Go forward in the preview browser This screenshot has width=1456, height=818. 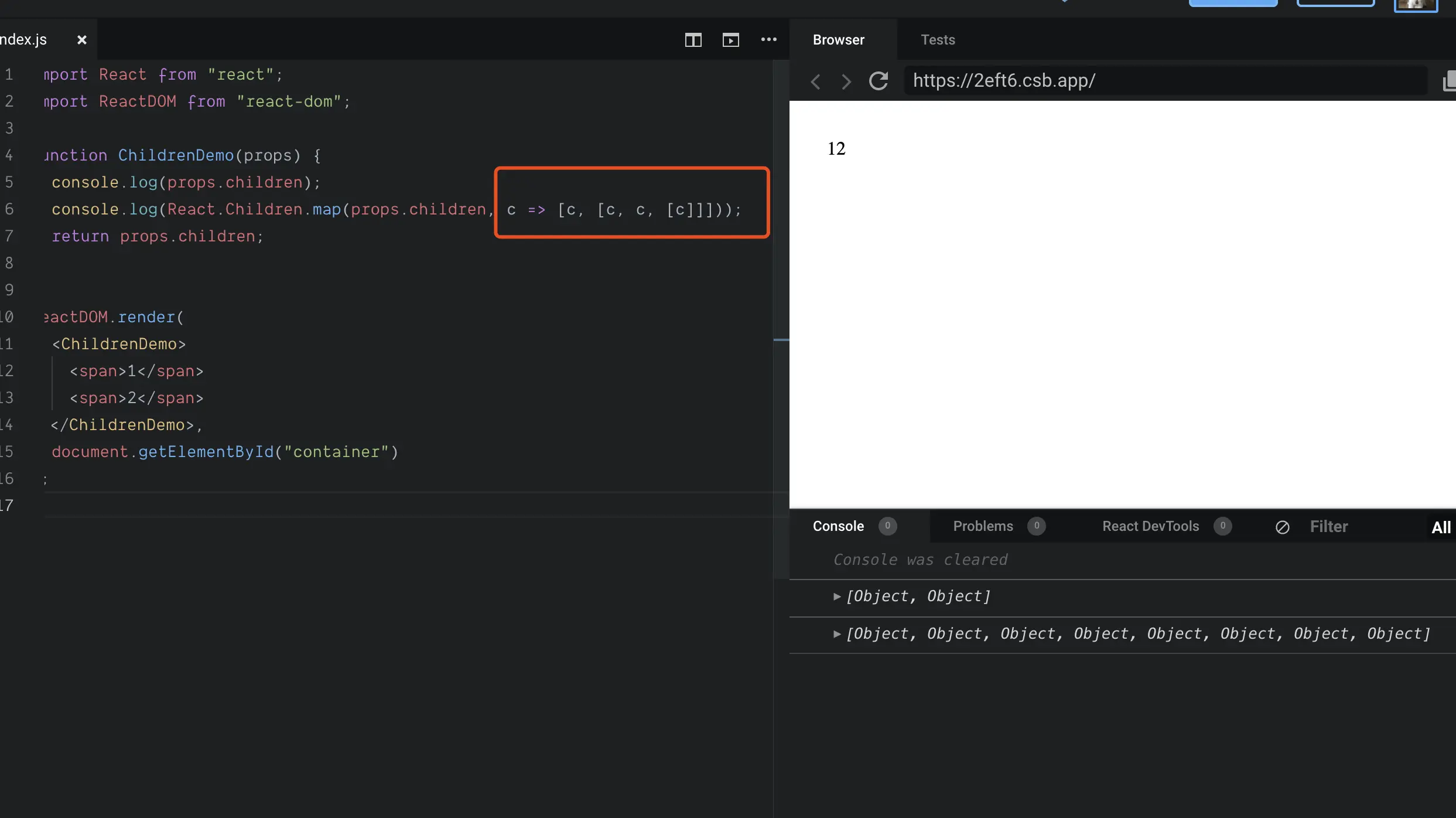[846, 81]
